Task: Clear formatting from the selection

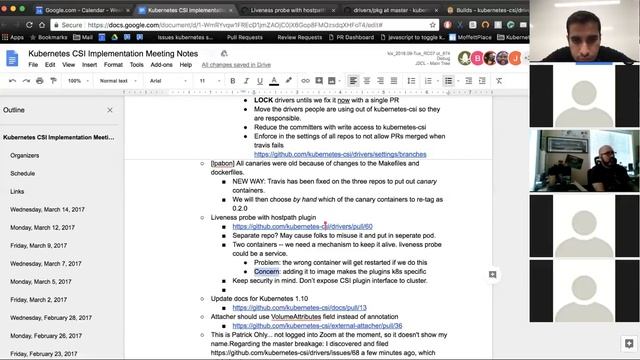Action: click(x=499, y=81)
